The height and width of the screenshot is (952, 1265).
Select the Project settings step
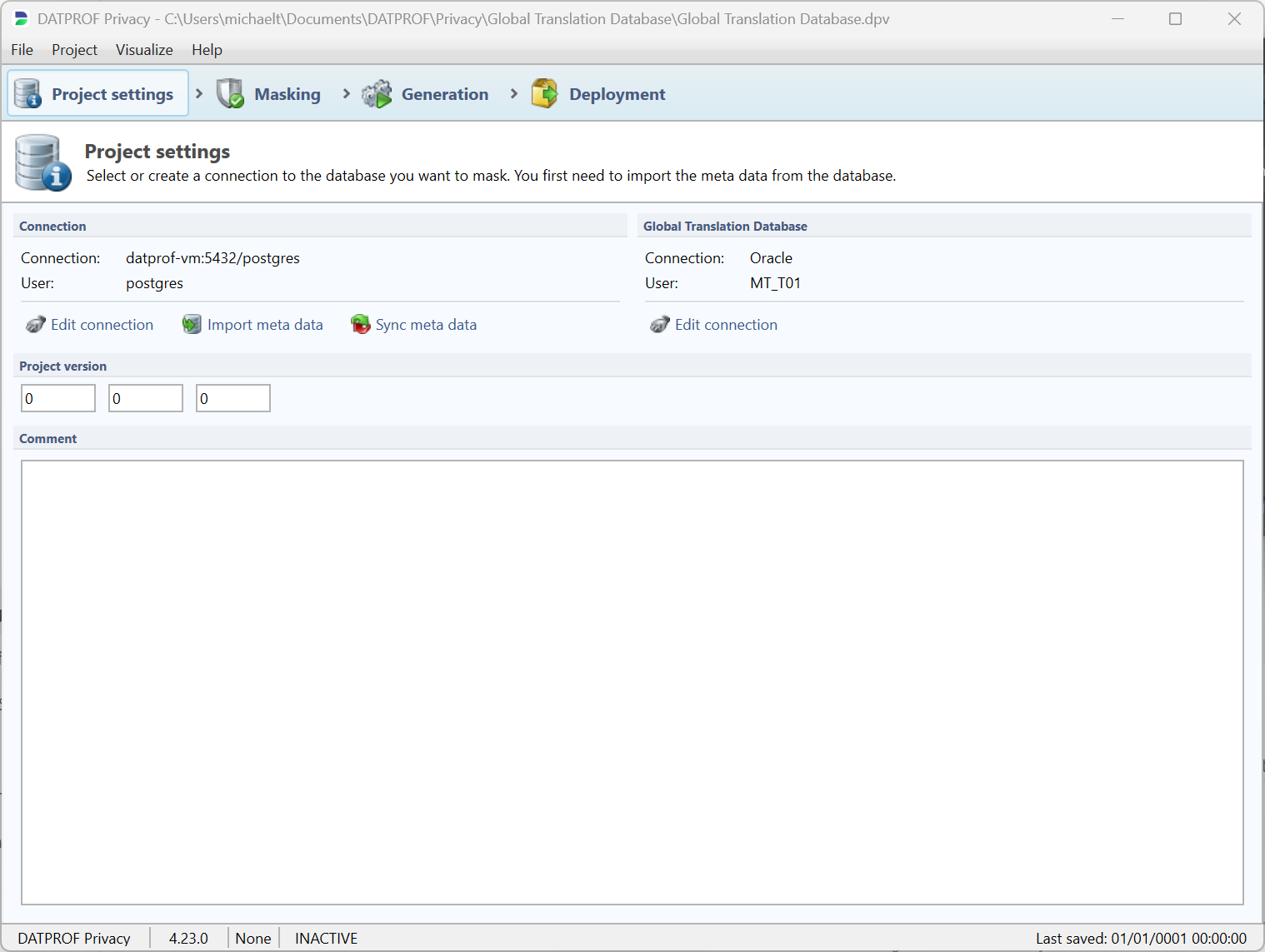tap(98, 93)
